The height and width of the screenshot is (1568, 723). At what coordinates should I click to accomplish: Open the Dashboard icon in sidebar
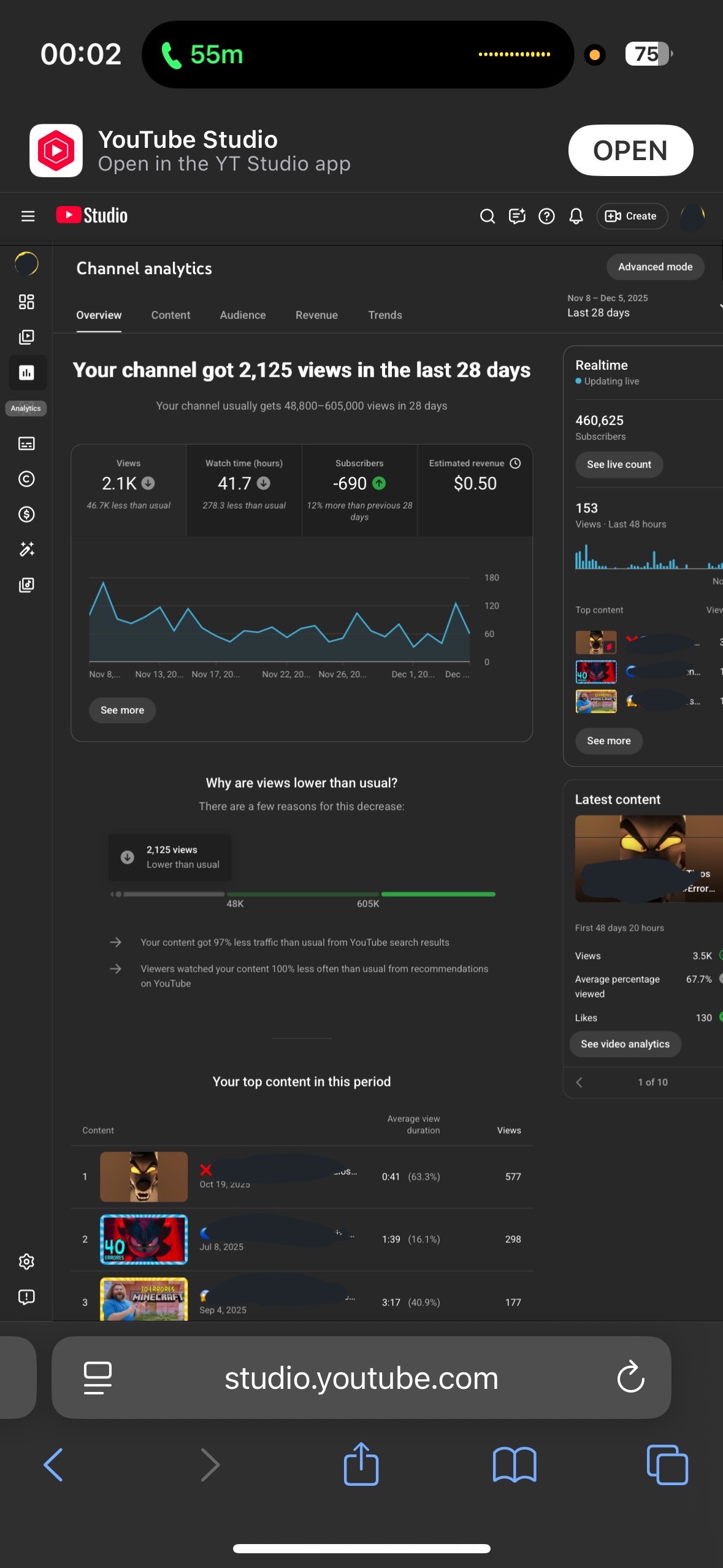click(26, 302)
